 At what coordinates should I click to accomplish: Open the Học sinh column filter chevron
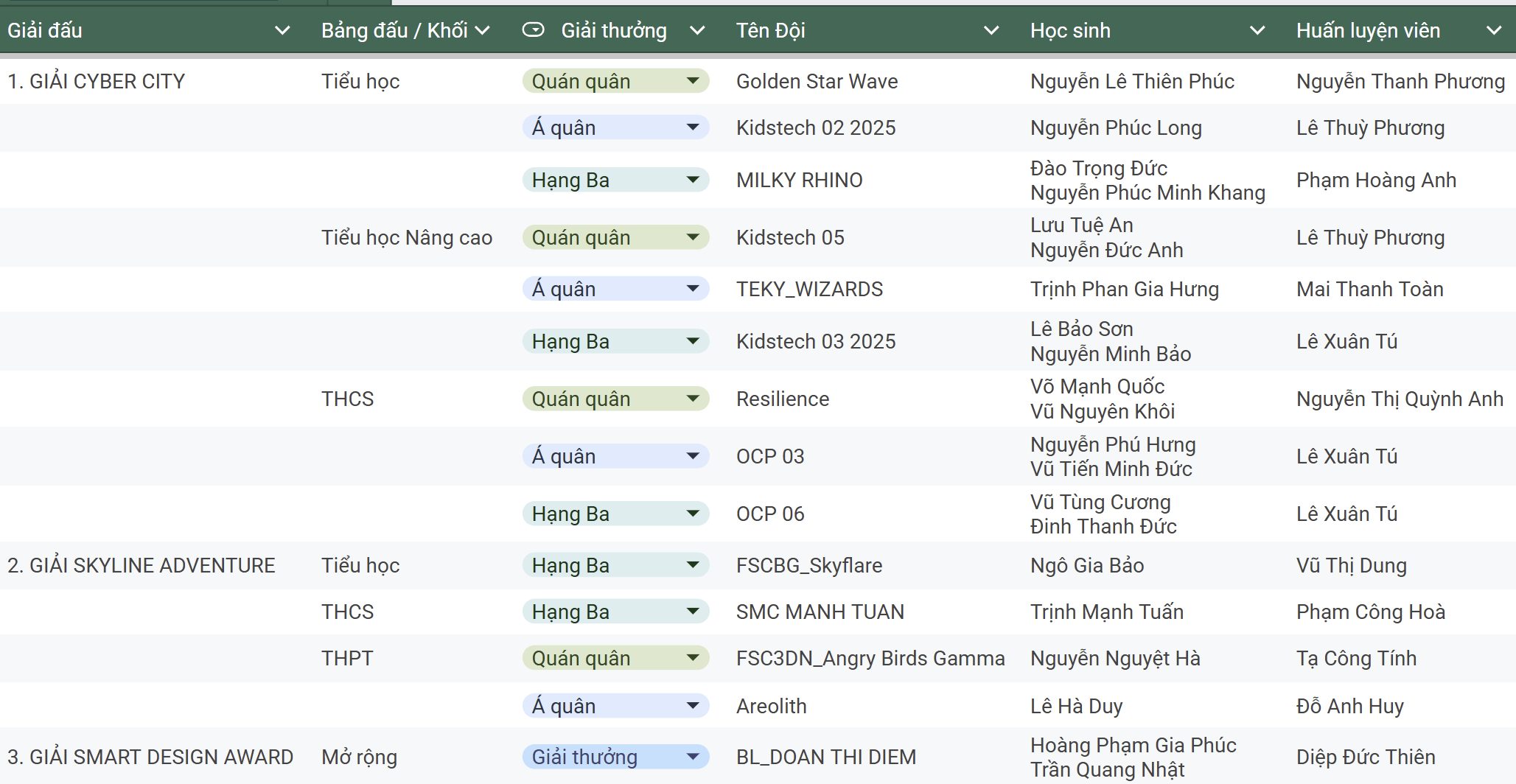tap(1257, 31)
